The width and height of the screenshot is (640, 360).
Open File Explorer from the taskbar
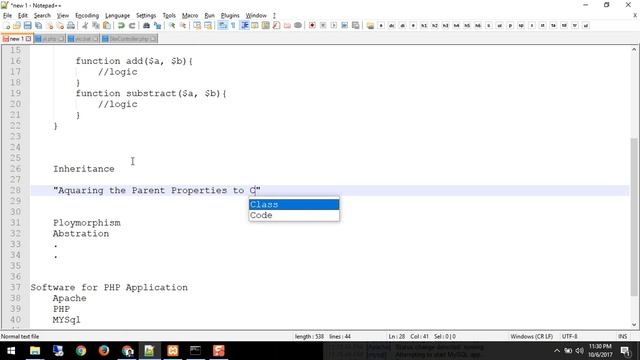pyautogui.click(x=35, y=351)
